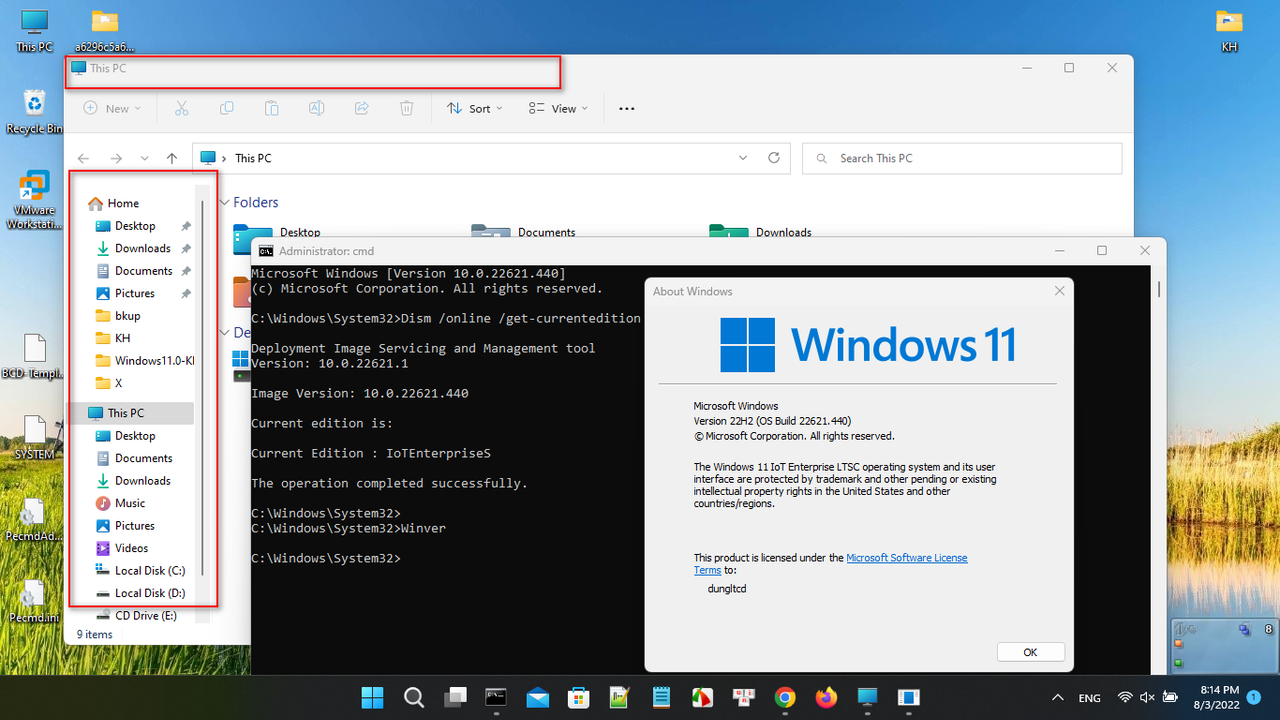Select the KH folder on the desktop
Image resolution: width=1280 pixels, height=720 pixels.
(1229, 31)
